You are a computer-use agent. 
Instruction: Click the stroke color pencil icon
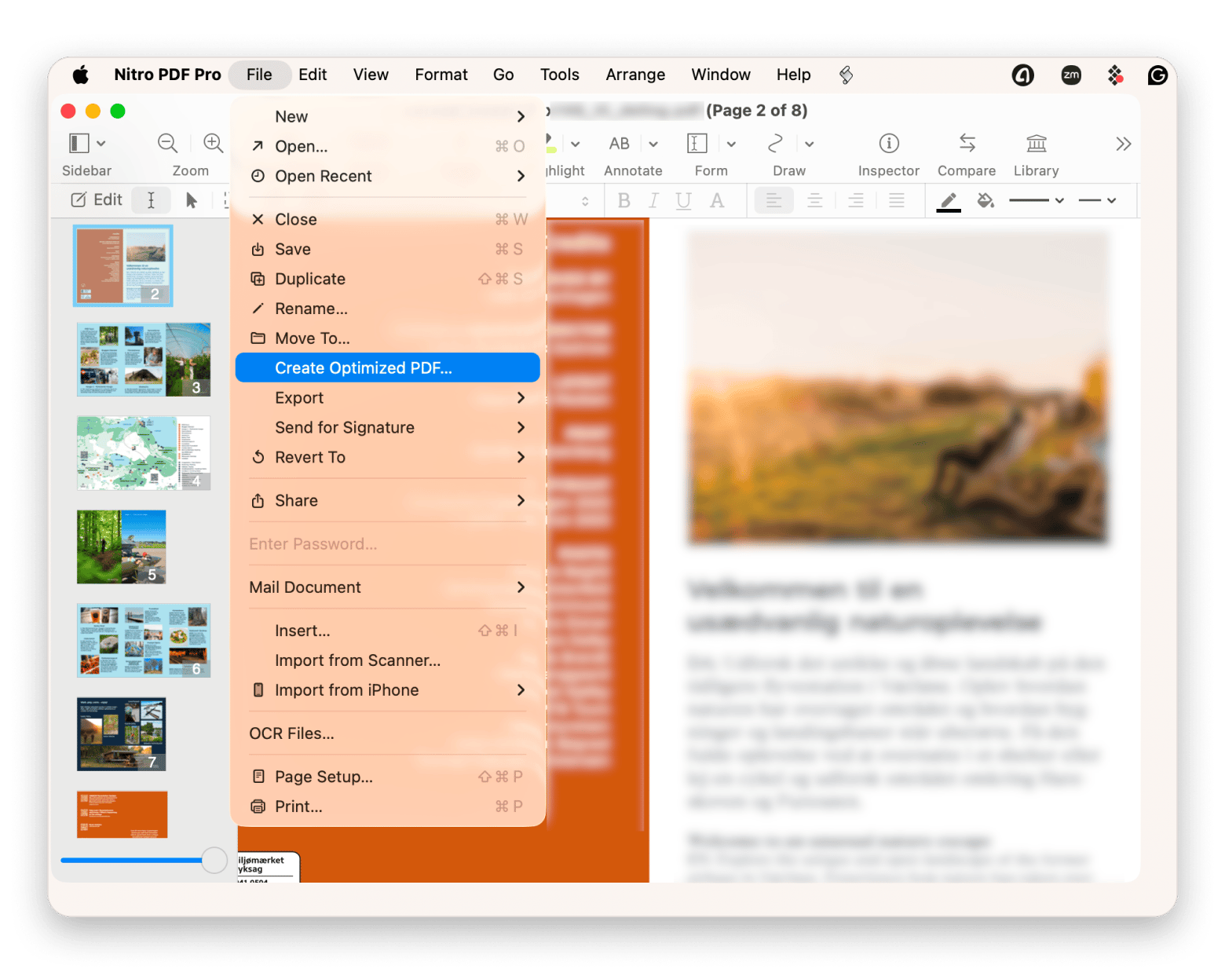pos(949,201)
